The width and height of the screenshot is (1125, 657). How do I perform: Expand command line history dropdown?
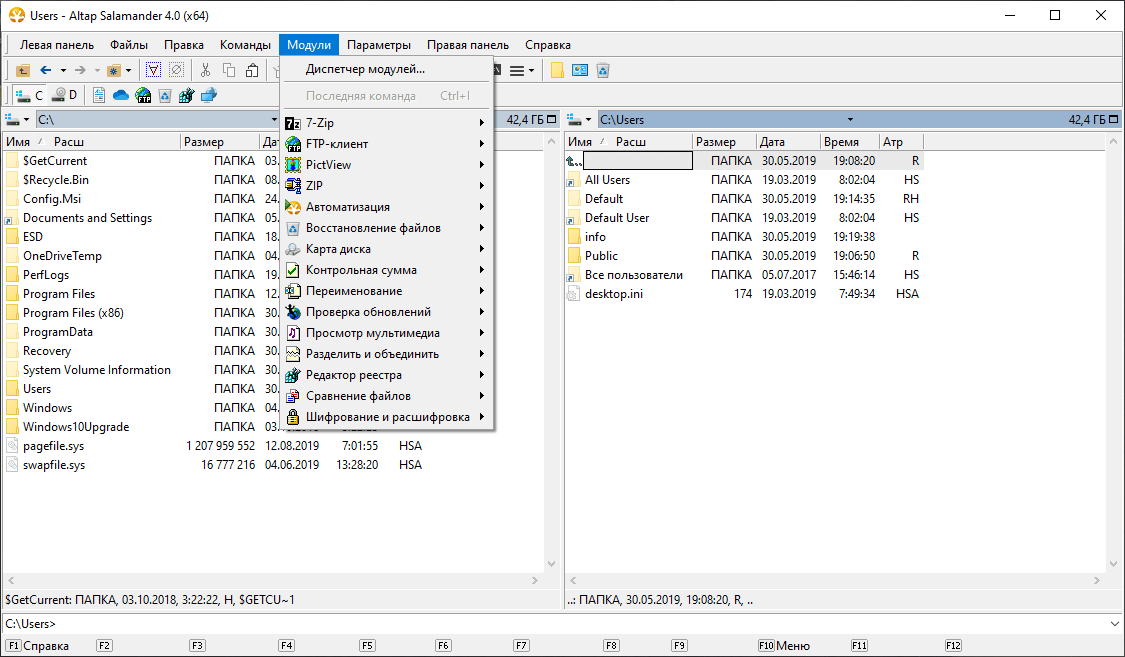click(1114, 623)
